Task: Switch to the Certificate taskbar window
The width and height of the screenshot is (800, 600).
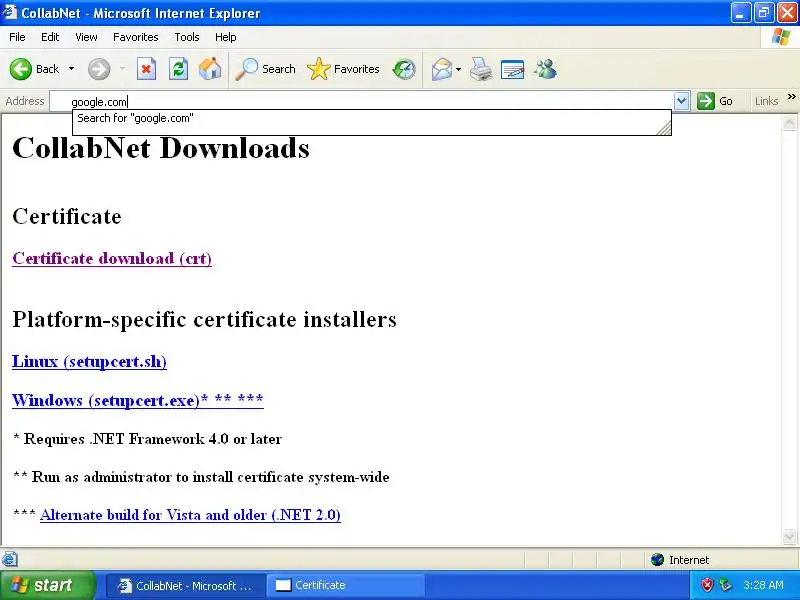Action: point(346,585)
